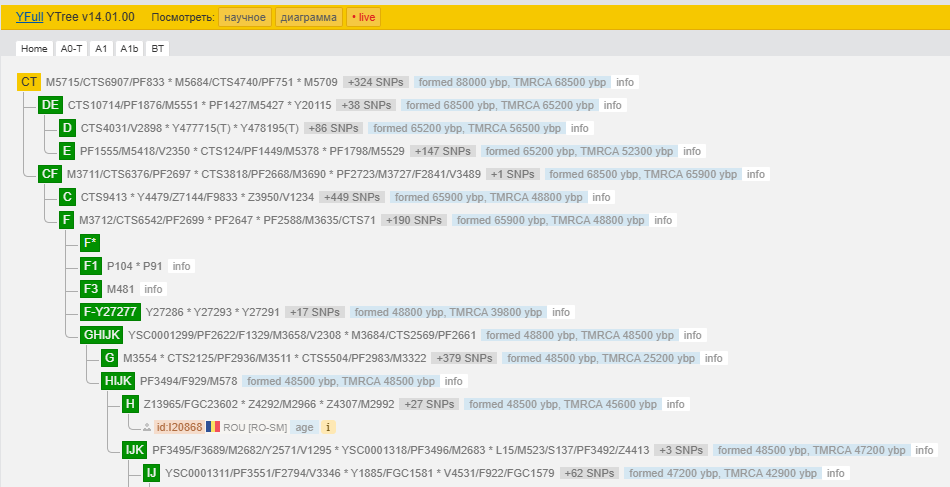The width and height of the screenshot is (950, 487).
Task: Expand +147 SNPs for E
Action: coord(443,151)
